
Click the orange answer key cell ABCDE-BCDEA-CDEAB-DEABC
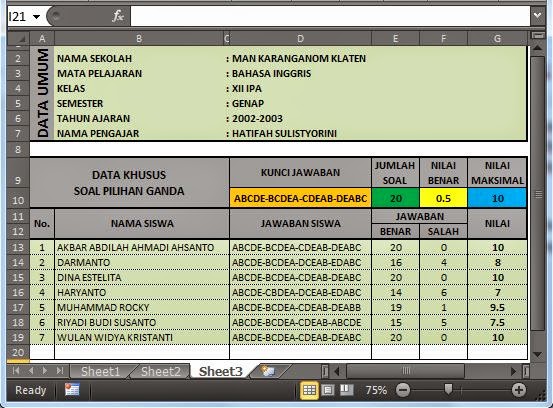[x=300, y=198]
